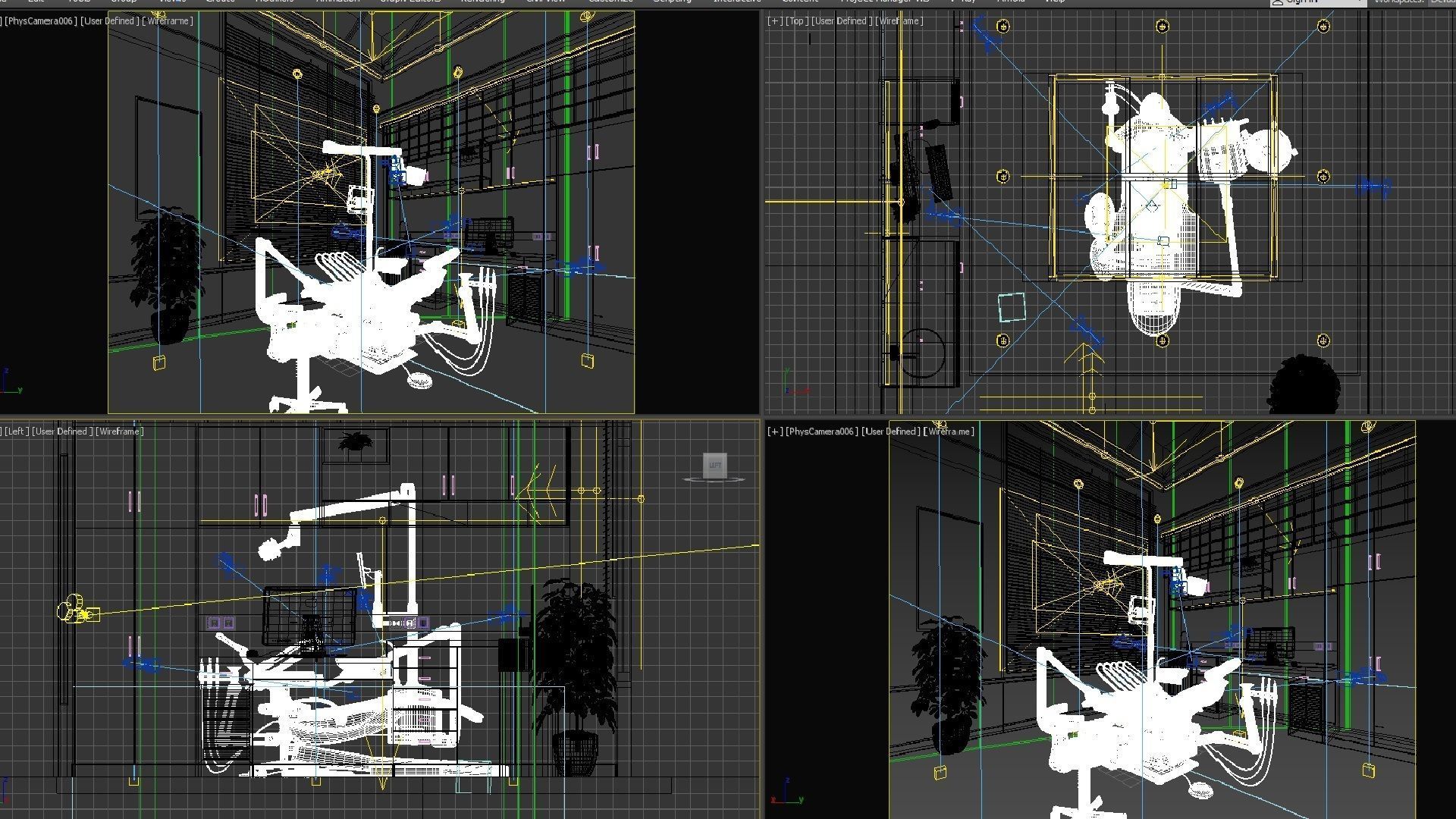Open Wireframe menu in bottom-right viewport

point(949,431)
